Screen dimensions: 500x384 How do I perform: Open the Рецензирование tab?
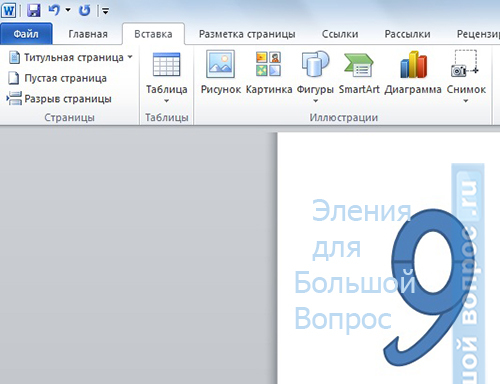tap(478, 34)
